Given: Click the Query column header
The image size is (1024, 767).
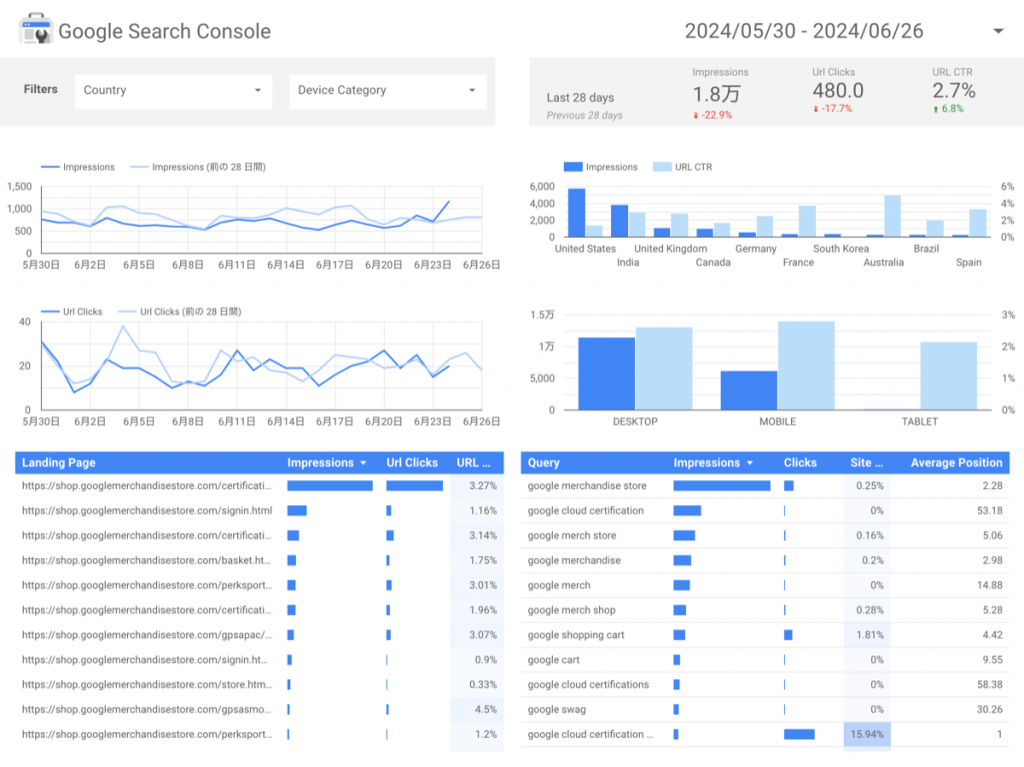Looking at the screenshot, I should coord(543,463).
